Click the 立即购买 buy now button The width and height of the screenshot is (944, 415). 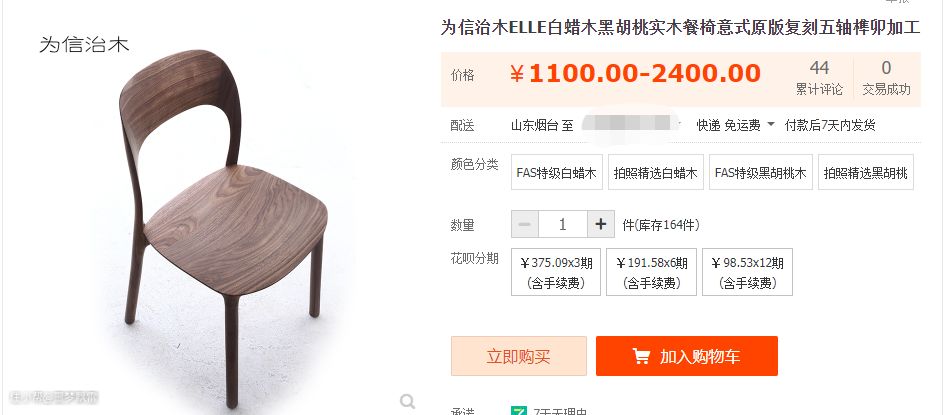518,356
